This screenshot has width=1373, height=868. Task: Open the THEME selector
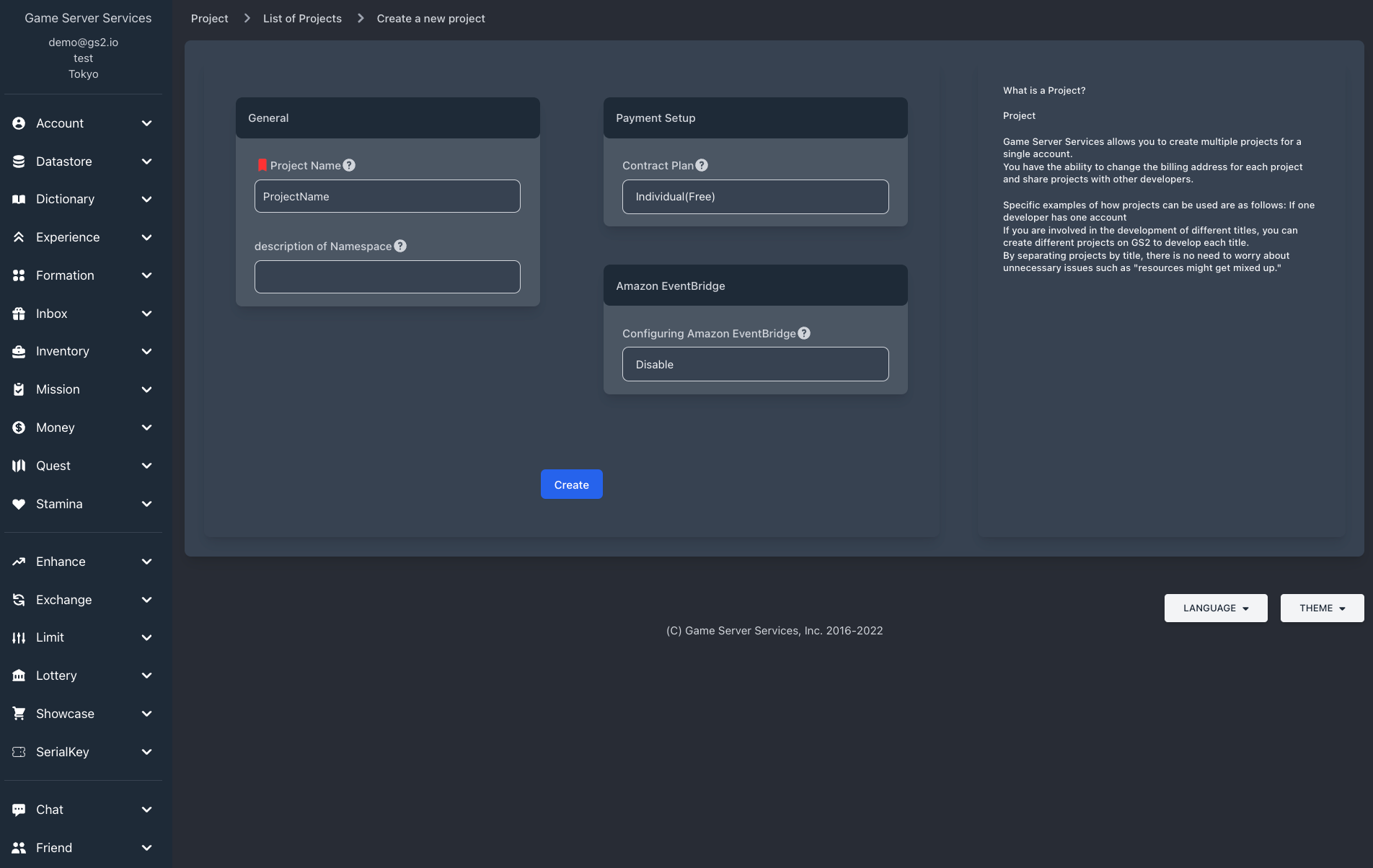(1321, 608)
